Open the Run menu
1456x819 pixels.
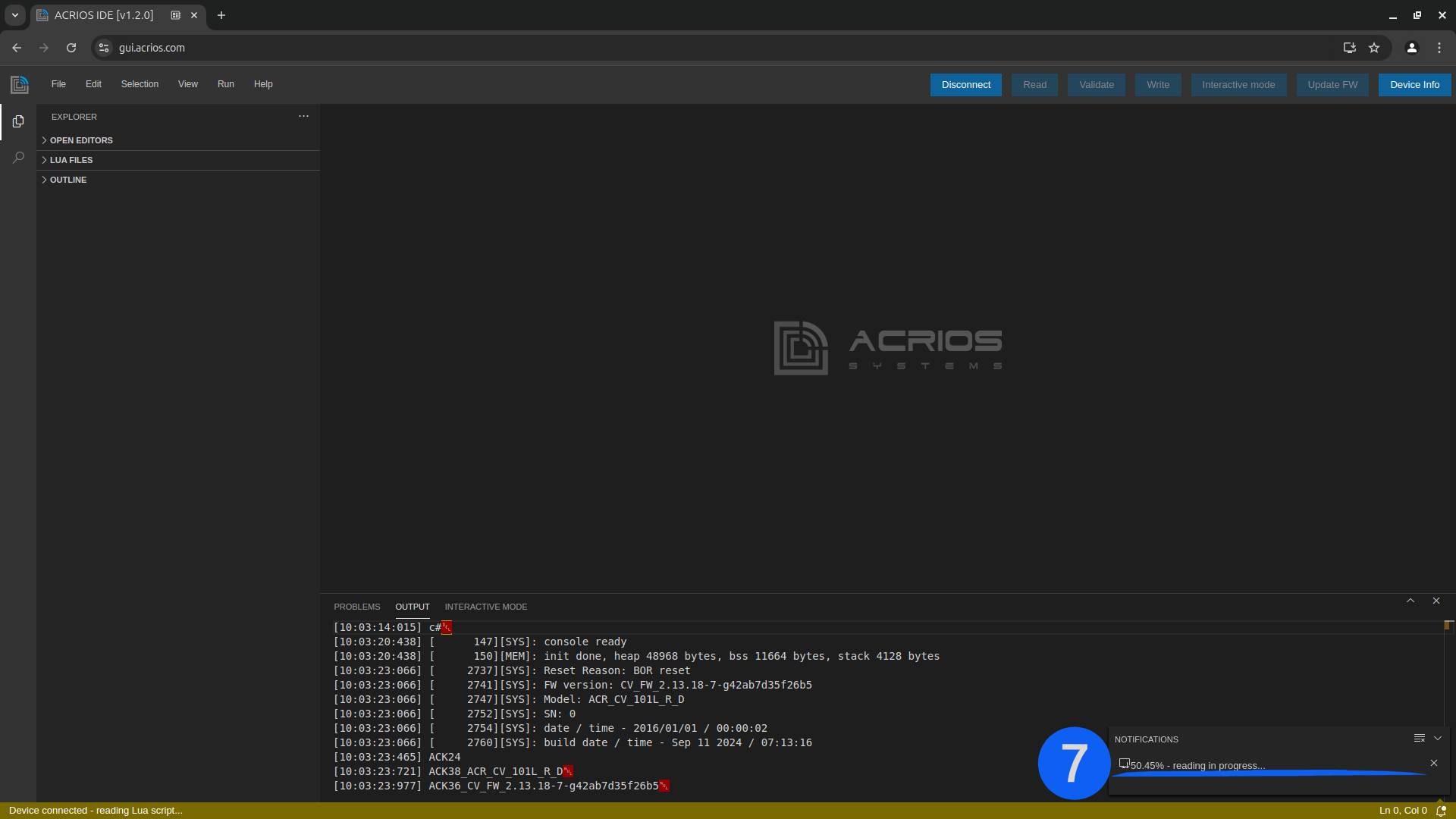point(225,83)
